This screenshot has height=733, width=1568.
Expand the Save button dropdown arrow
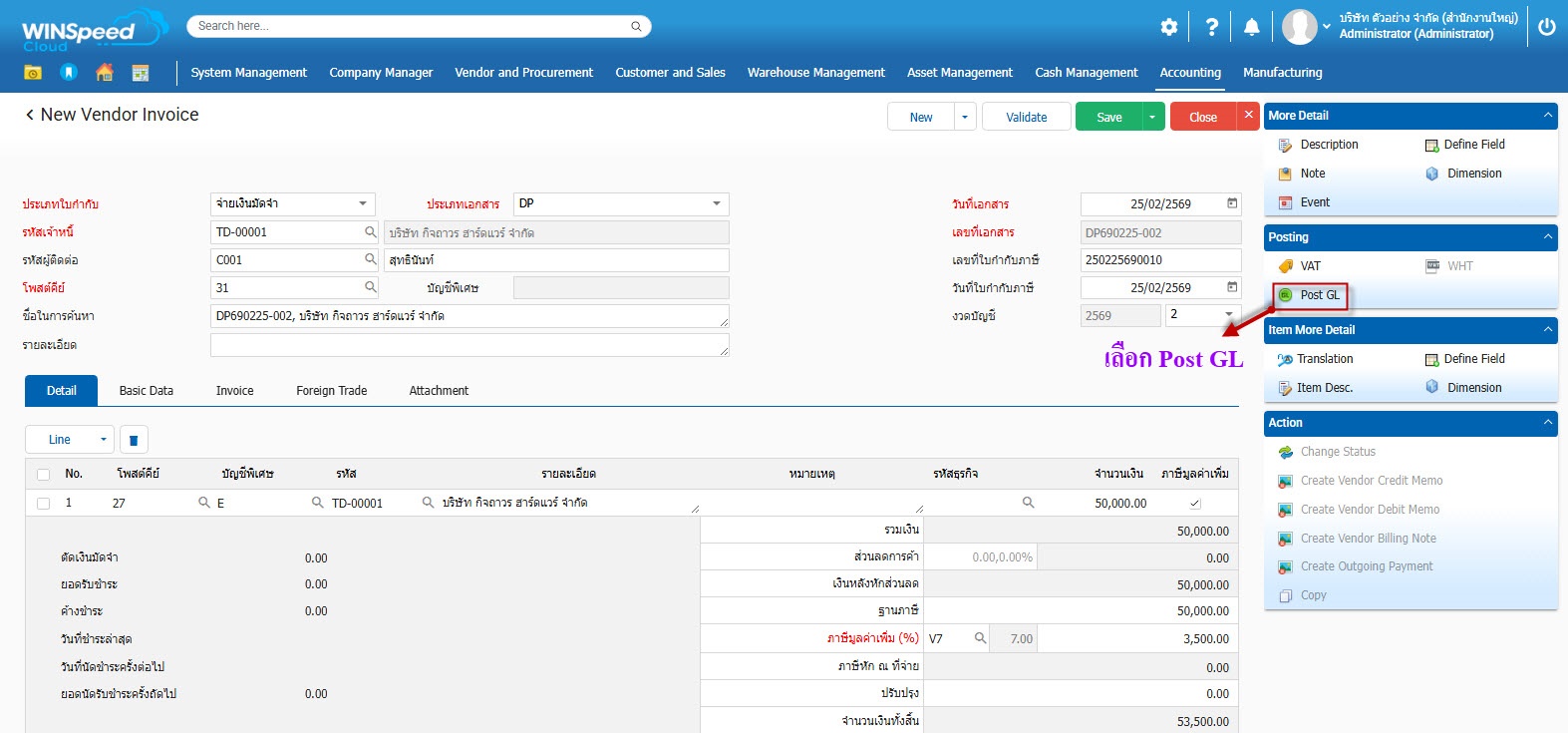coord(1152,117)
